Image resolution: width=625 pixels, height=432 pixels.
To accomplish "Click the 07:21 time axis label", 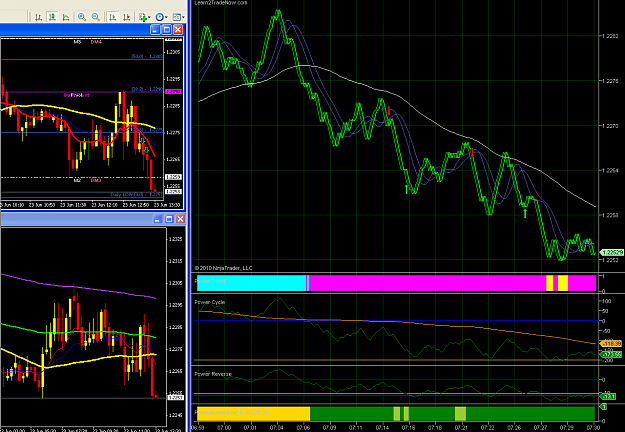I will click(461, 428).
